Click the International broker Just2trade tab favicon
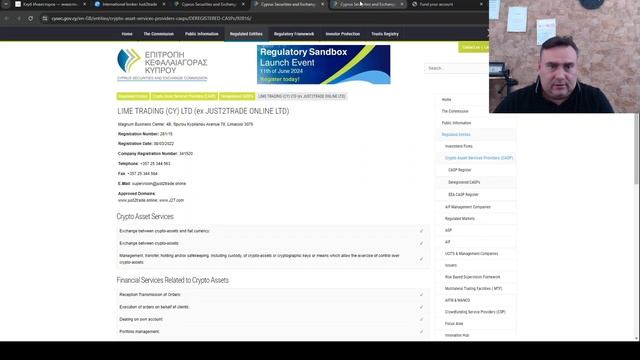 (97, 4)
